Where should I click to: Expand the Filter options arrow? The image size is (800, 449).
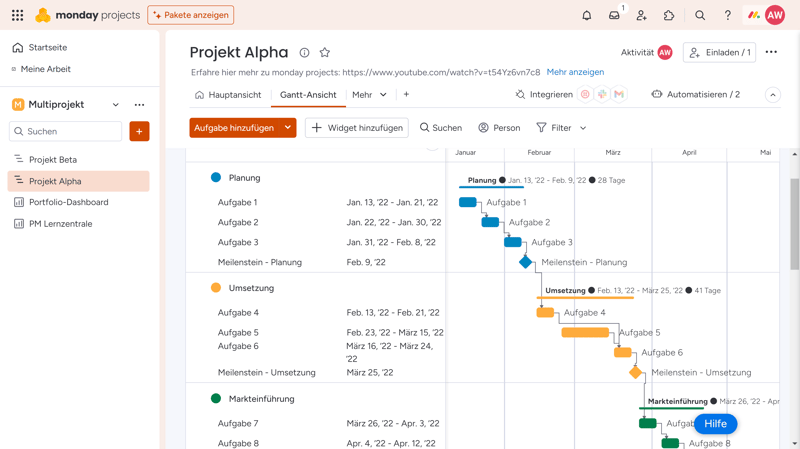pyautogui.click(x=583, y=128)
